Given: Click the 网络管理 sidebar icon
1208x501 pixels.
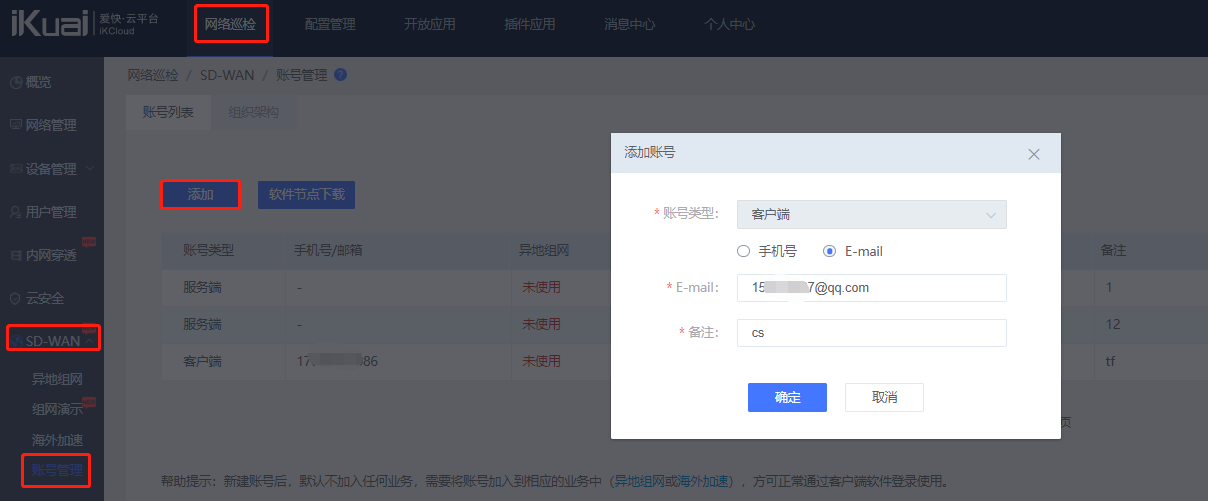Looking at the screenshot, I should click(x=16, y=125).
